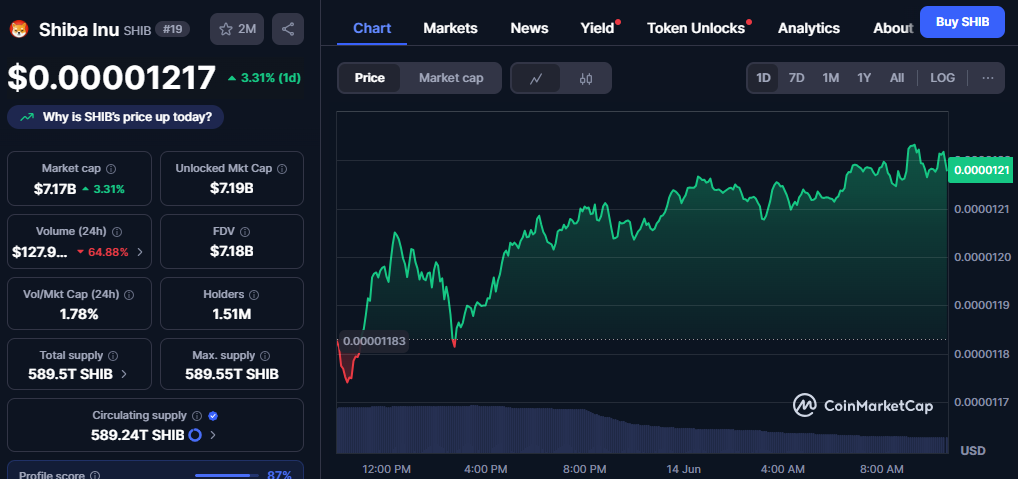1018x479 pixels.
Task: Open Why is SHIB's price up today
Action: [x=116, y=117]
